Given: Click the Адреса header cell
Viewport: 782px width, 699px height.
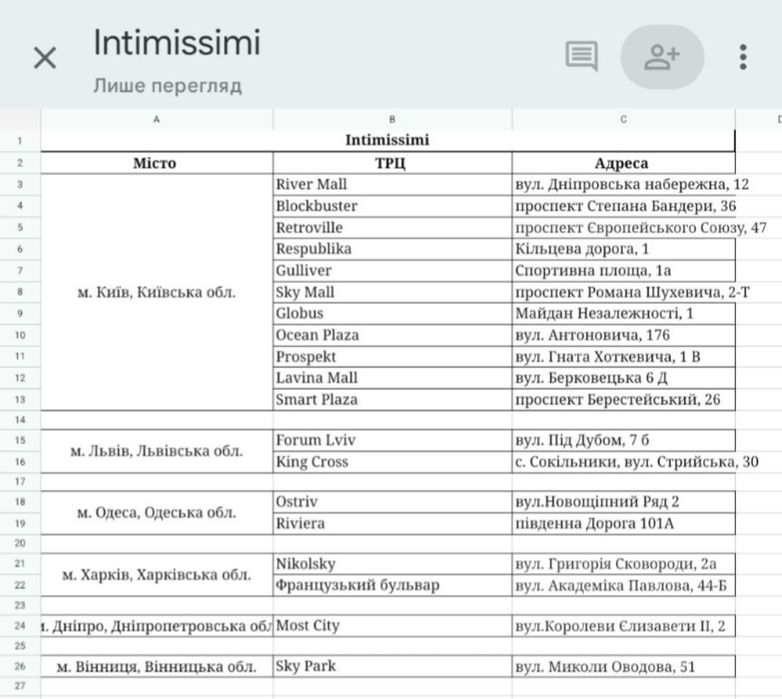Looking at the screenshot, I should pos(623,163).
